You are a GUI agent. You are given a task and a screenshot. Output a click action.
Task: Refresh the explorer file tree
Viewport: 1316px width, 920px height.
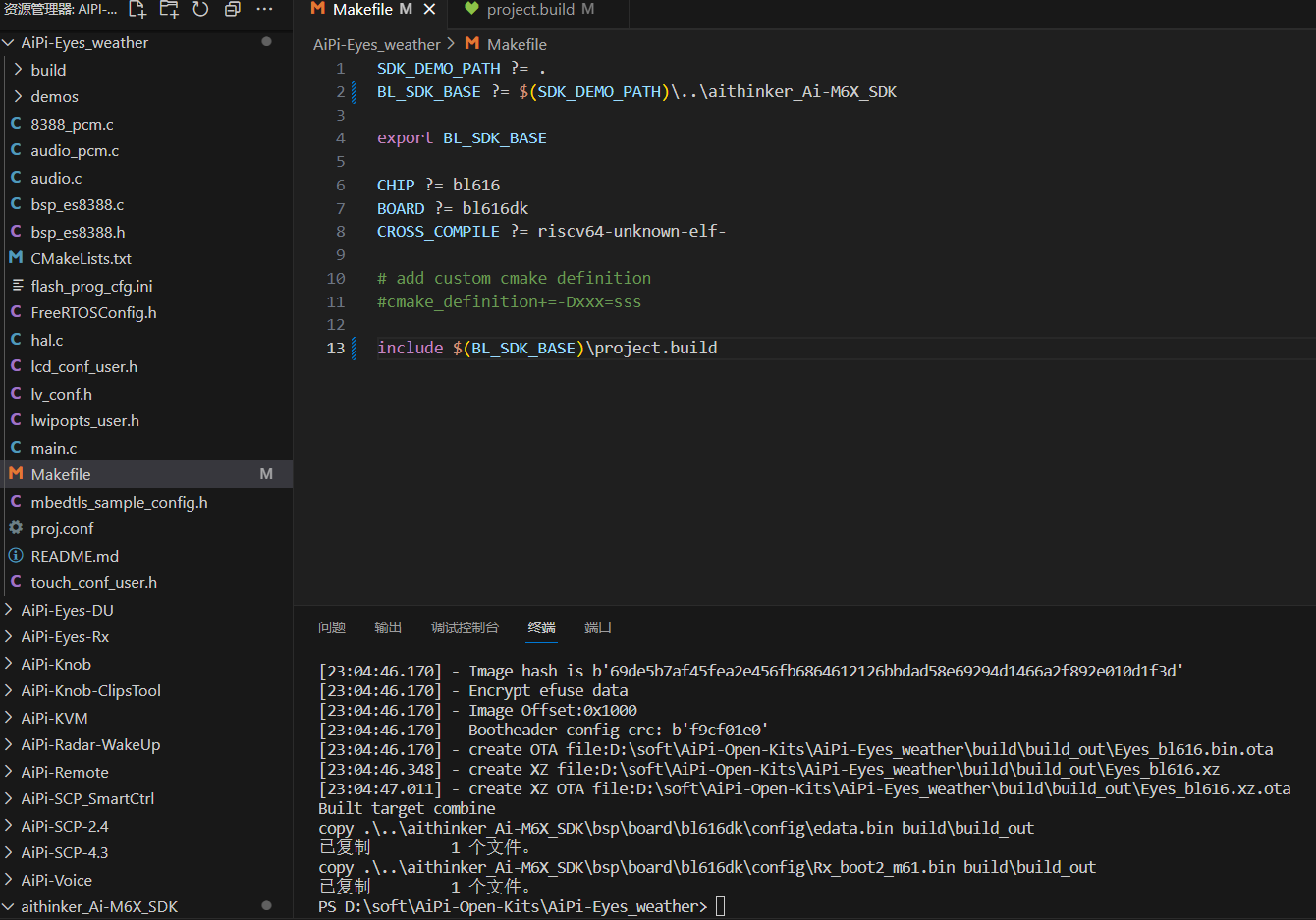pyautogui.click(x=200, y=10)
